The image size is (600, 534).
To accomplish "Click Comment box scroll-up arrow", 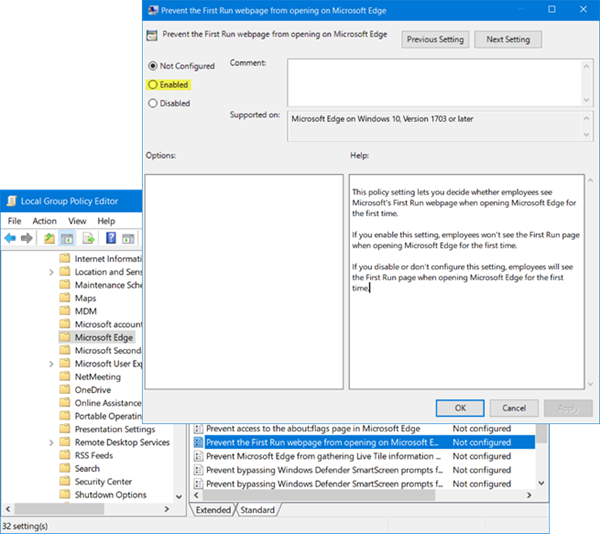I will pos(586,67).
